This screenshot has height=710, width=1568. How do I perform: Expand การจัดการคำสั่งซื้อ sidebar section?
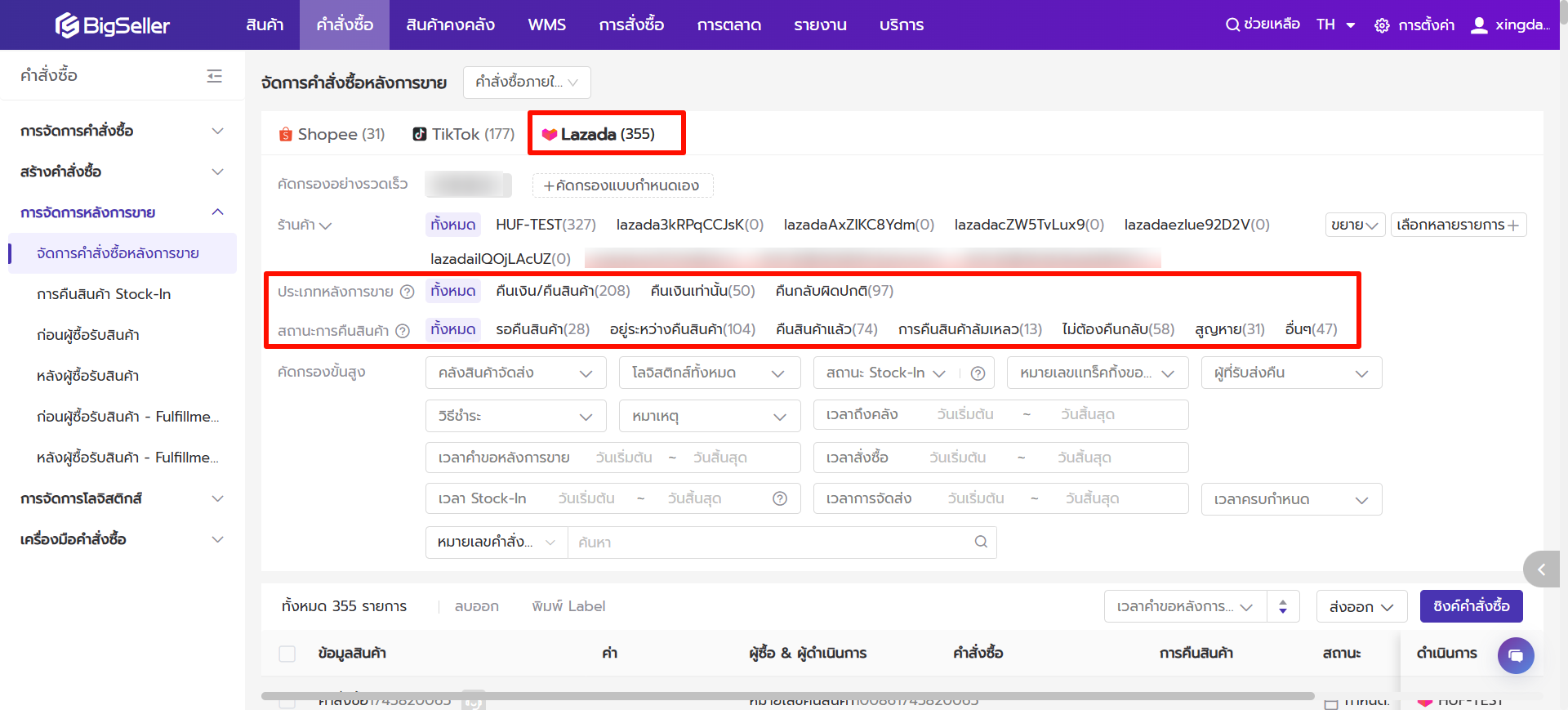[x=122, y=131]
